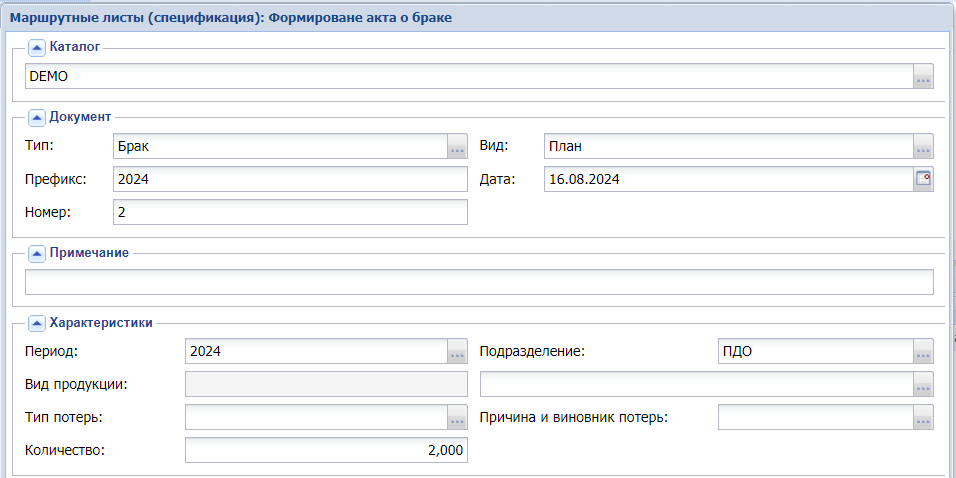
Task: Open lookup for Подразделение field
Action: point(923,352)
